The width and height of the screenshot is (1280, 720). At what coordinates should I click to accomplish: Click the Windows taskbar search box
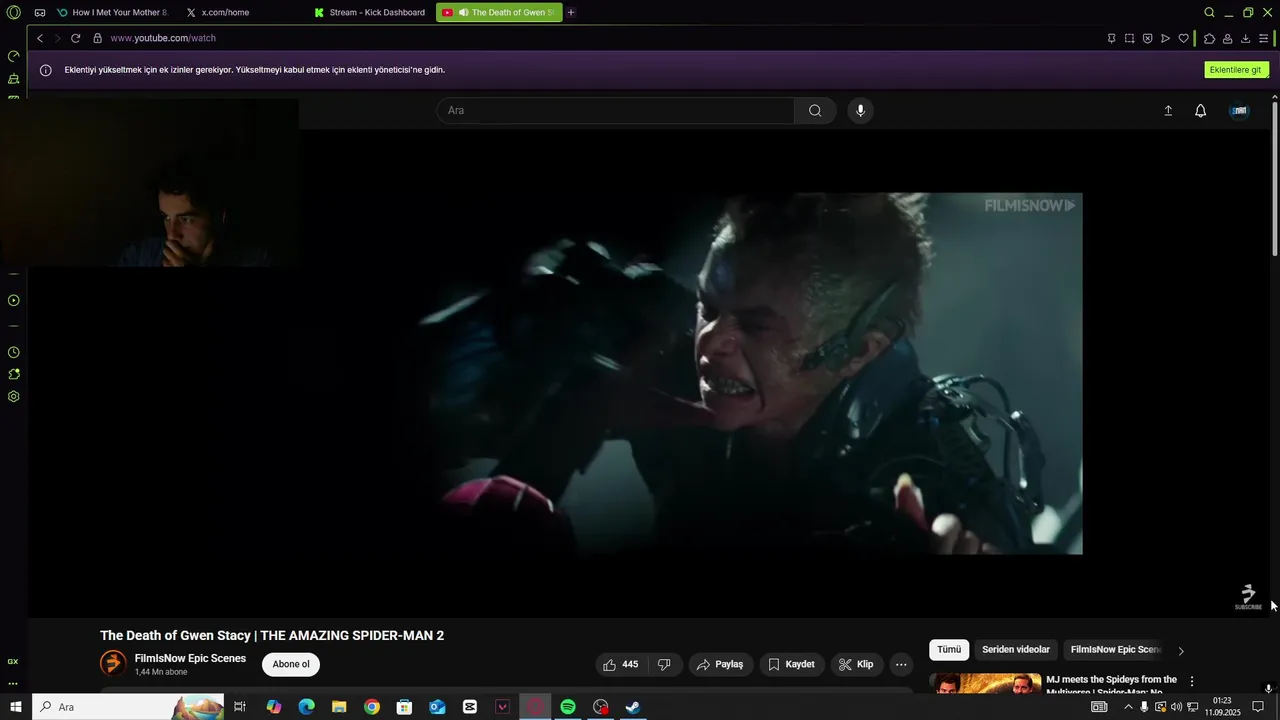[x=129, y=707]
